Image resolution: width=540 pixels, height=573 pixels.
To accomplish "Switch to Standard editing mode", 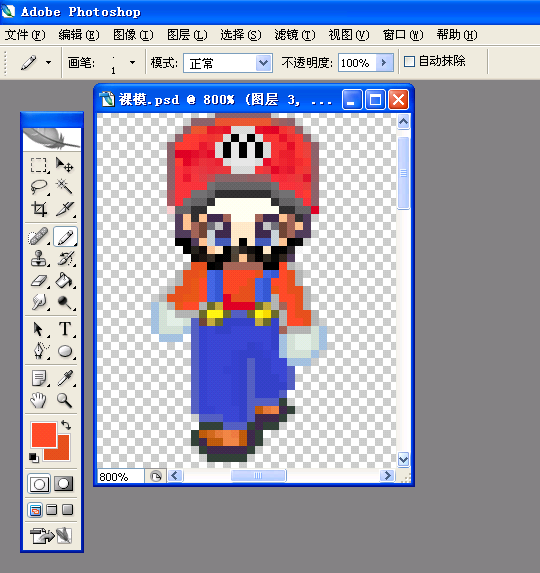I will coord(39,484).
